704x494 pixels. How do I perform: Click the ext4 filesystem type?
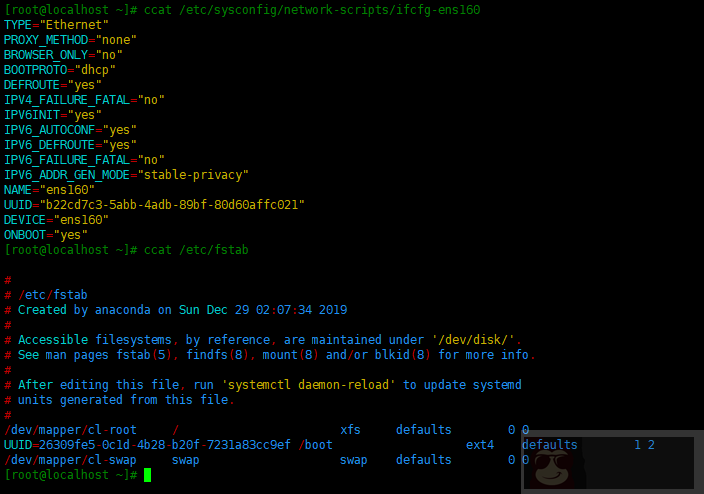(480, 445)
